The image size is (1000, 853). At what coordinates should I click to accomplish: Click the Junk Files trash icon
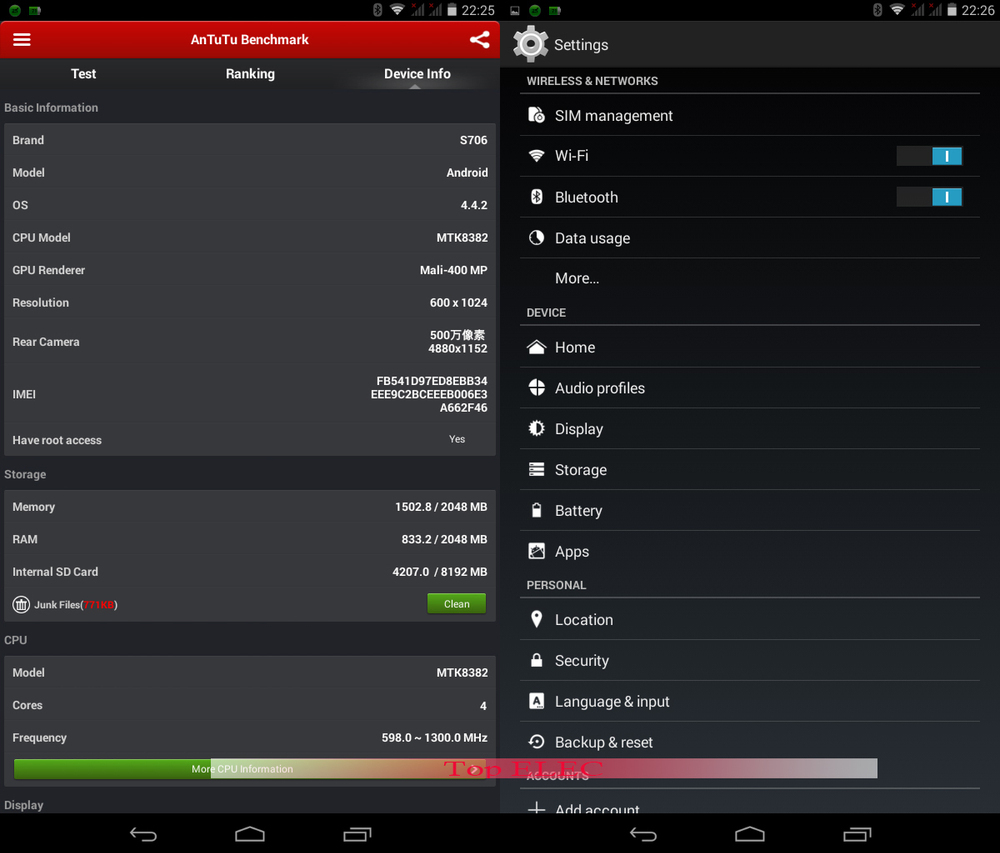tap(21, 604)
